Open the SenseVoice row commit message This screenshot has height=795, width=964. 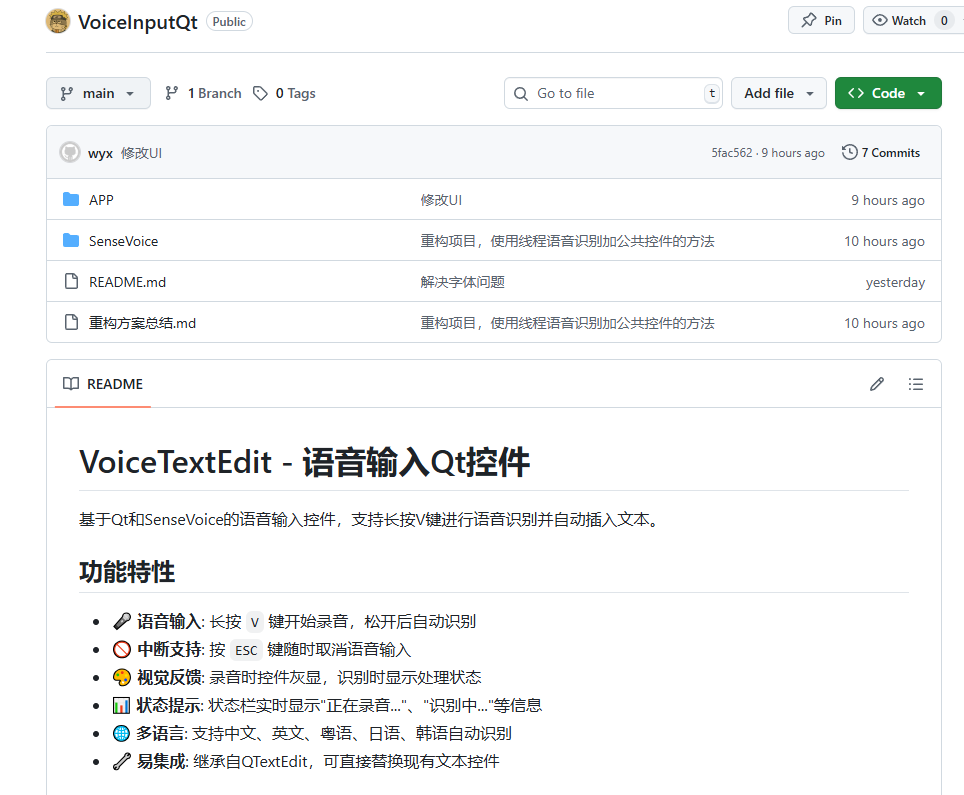[x=567, y=241]
